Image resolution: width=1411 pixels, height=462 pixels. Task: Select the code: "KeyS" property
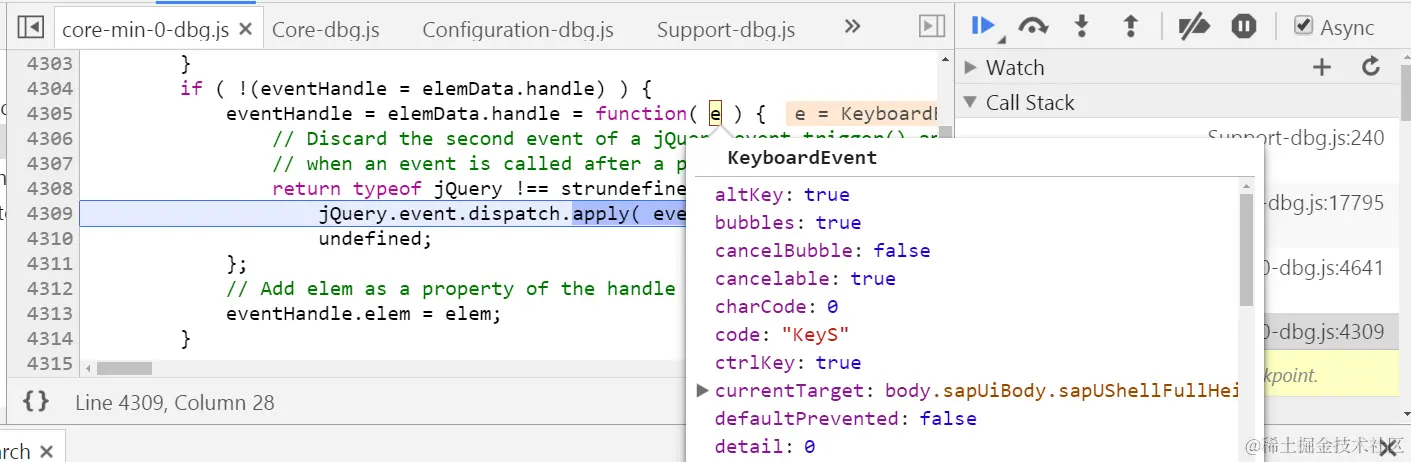click(x=782, y=334)
